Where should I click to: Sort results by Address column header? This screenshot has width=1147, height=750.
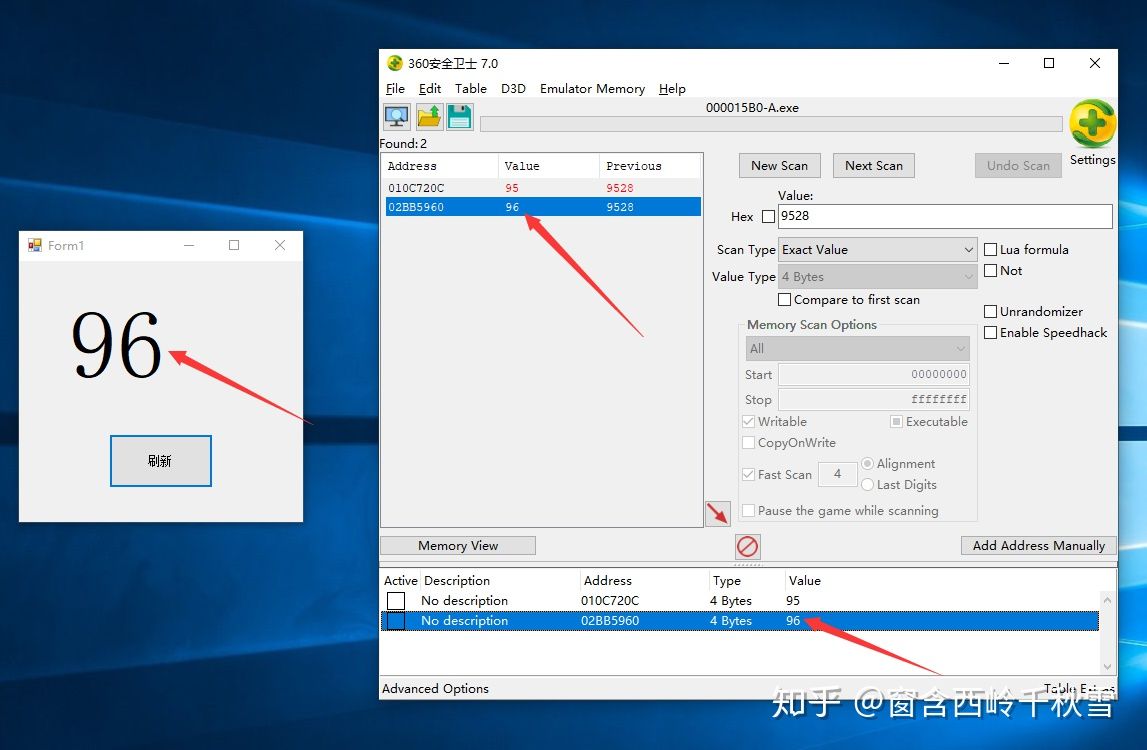click(x=440, y=166)
